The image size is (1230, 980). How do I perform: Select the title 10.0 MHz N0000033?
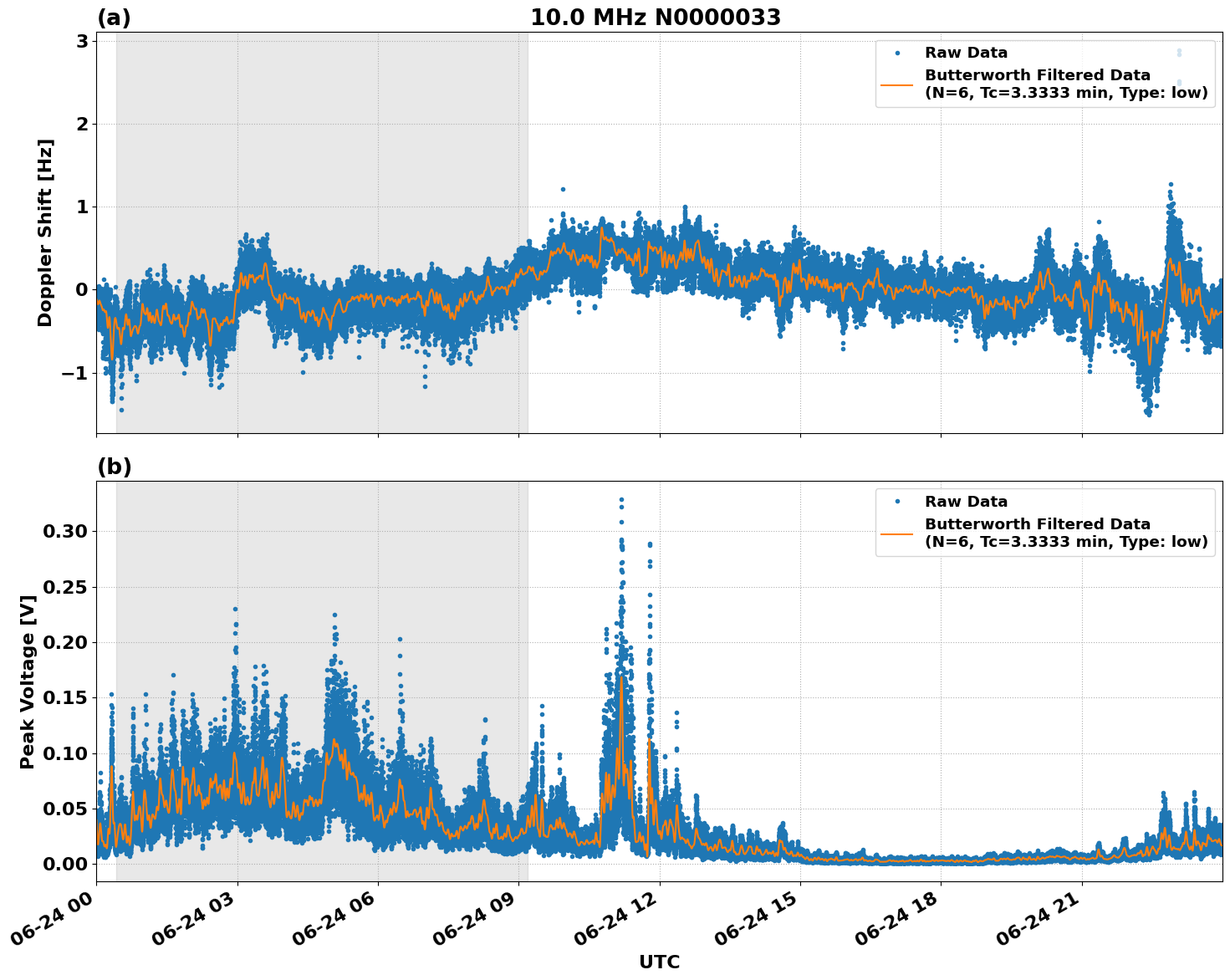coord(657,16)
